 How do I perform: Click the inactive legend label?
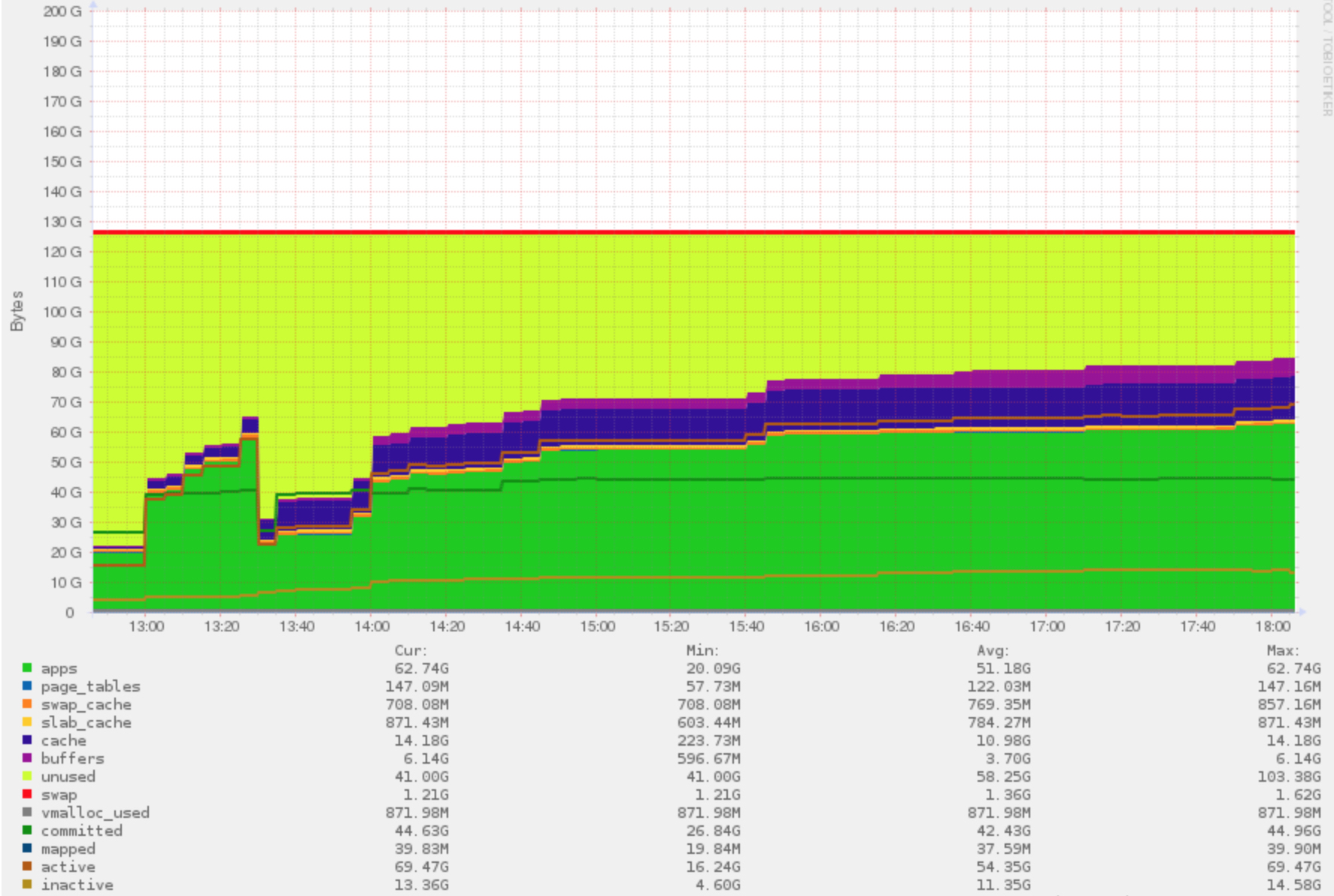coord(77,885)
